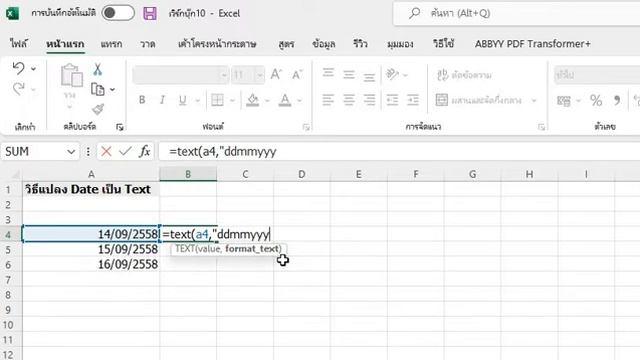Click the Top Align icon
This screenshot has height=360, width=640.
tap(328, 74)
